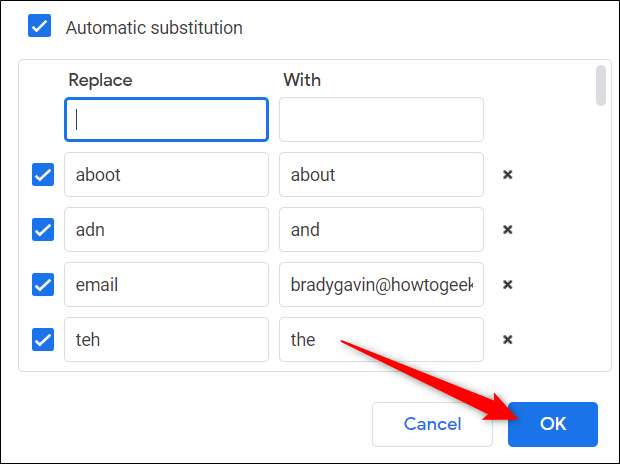Image resolution: width=620 pixels, height=464 pixels.
Task: Toggle the Automatic substitution checkbox
Action: pyautogui.click(x=40, y=27)
